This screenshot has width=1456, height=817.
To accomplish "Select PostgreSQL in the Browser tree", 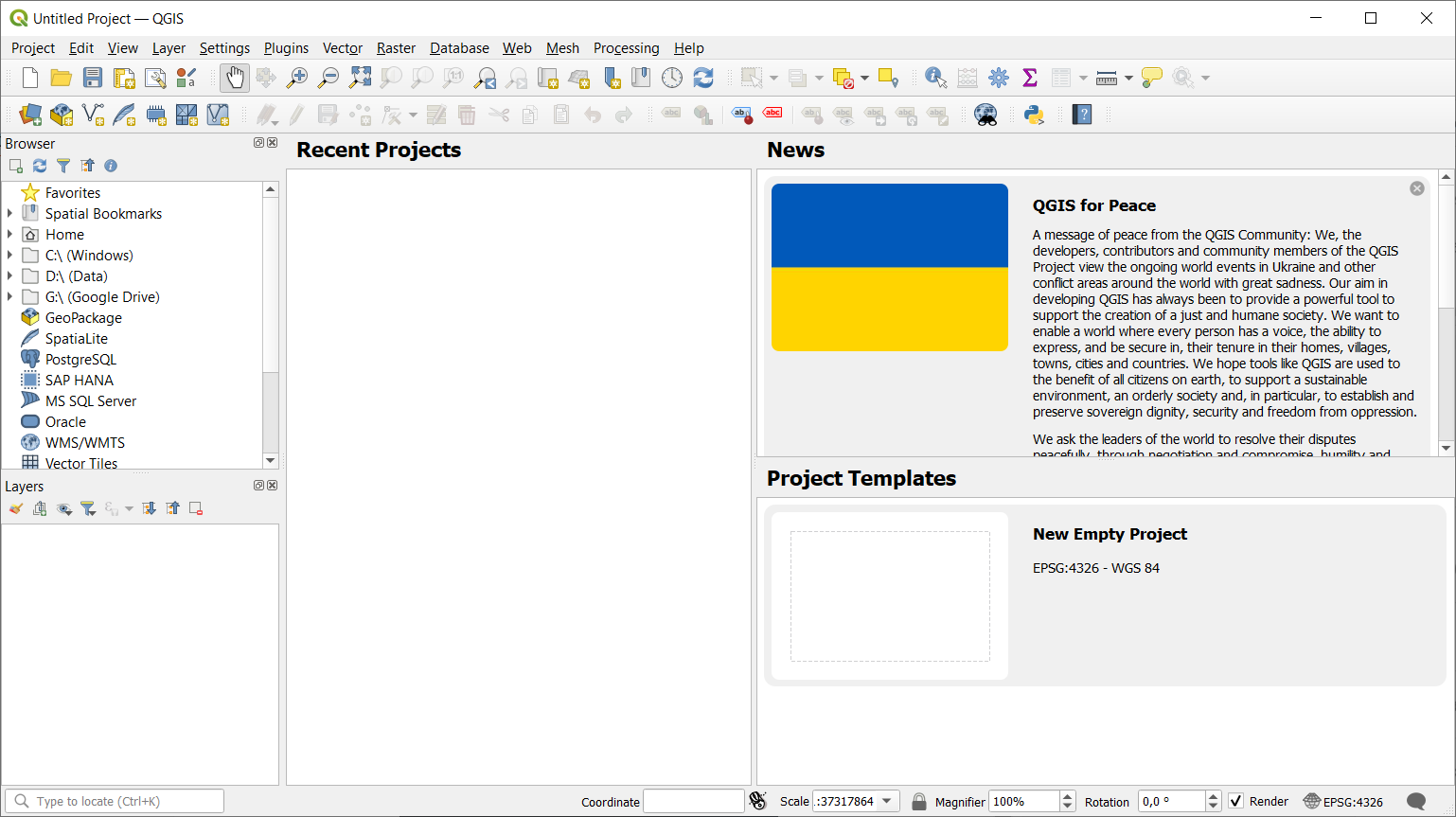I will click(x=80, y=360).
